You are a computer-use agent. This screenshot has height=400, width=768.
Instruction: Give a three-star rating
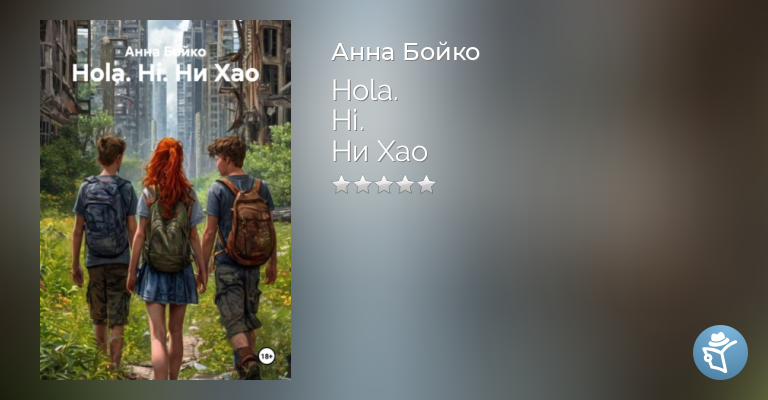[x=384, y=185]
